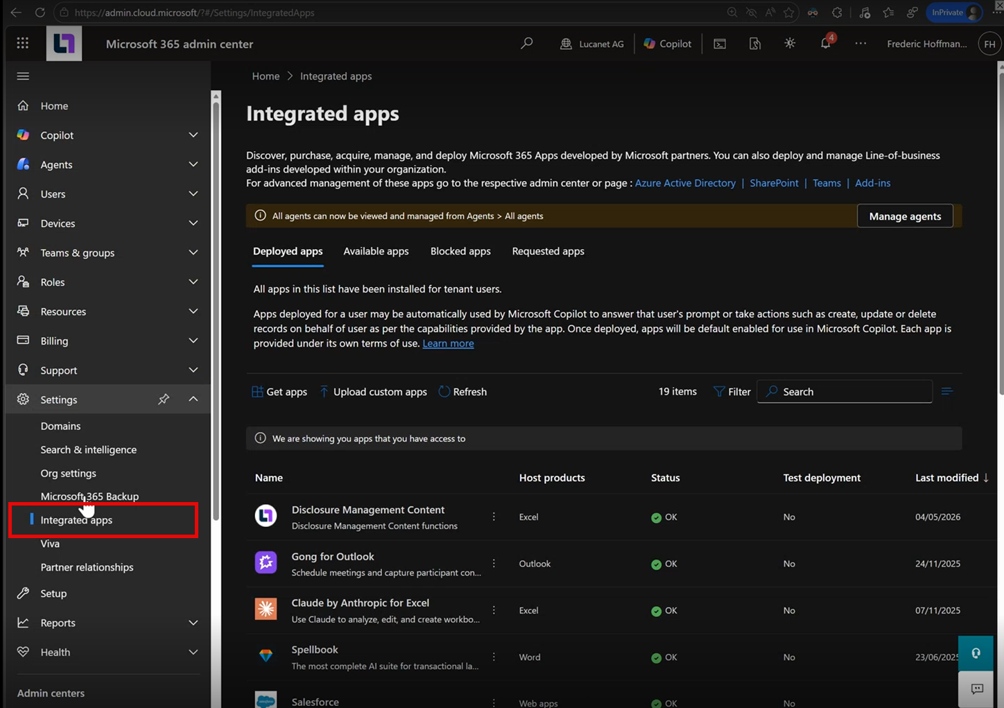Open the FH account avatar
The image size is (1004, 708).
(x=989, y=44)
